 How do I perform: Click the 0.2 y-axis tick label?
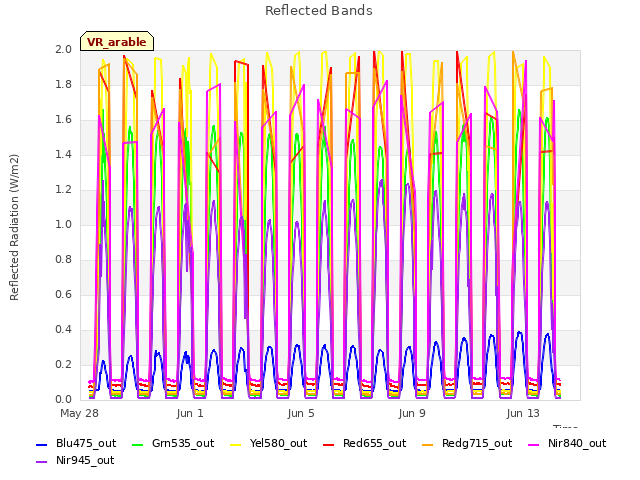pos(63,364)
